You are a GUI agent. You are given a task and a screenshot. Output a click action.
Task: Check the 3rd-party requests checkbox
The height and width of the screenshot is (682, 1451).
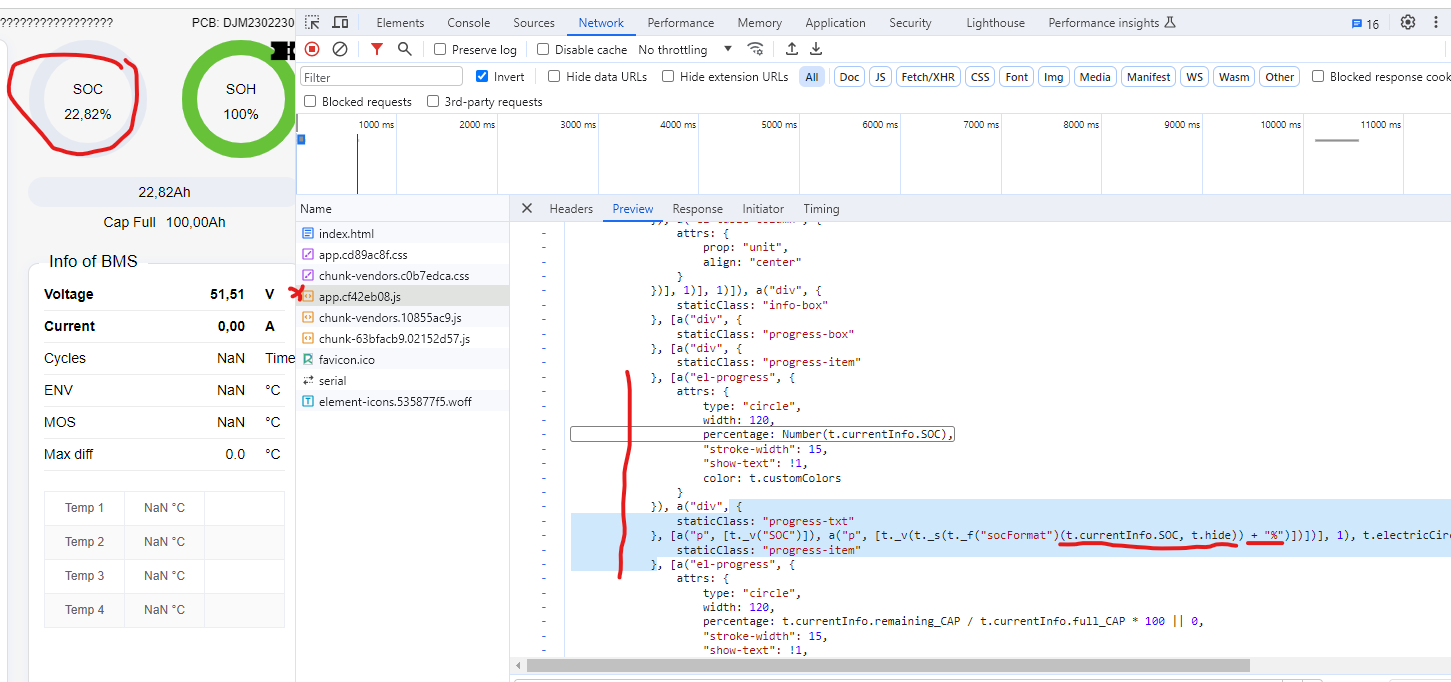click(x=433, y=101)
